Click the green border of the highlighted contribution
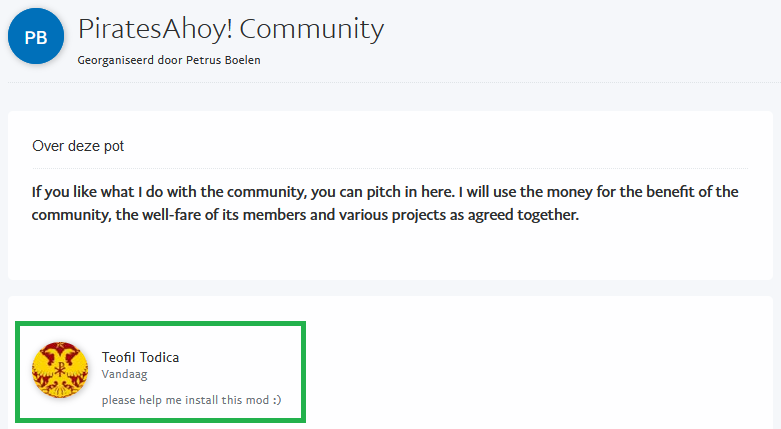 pos(160,324)
